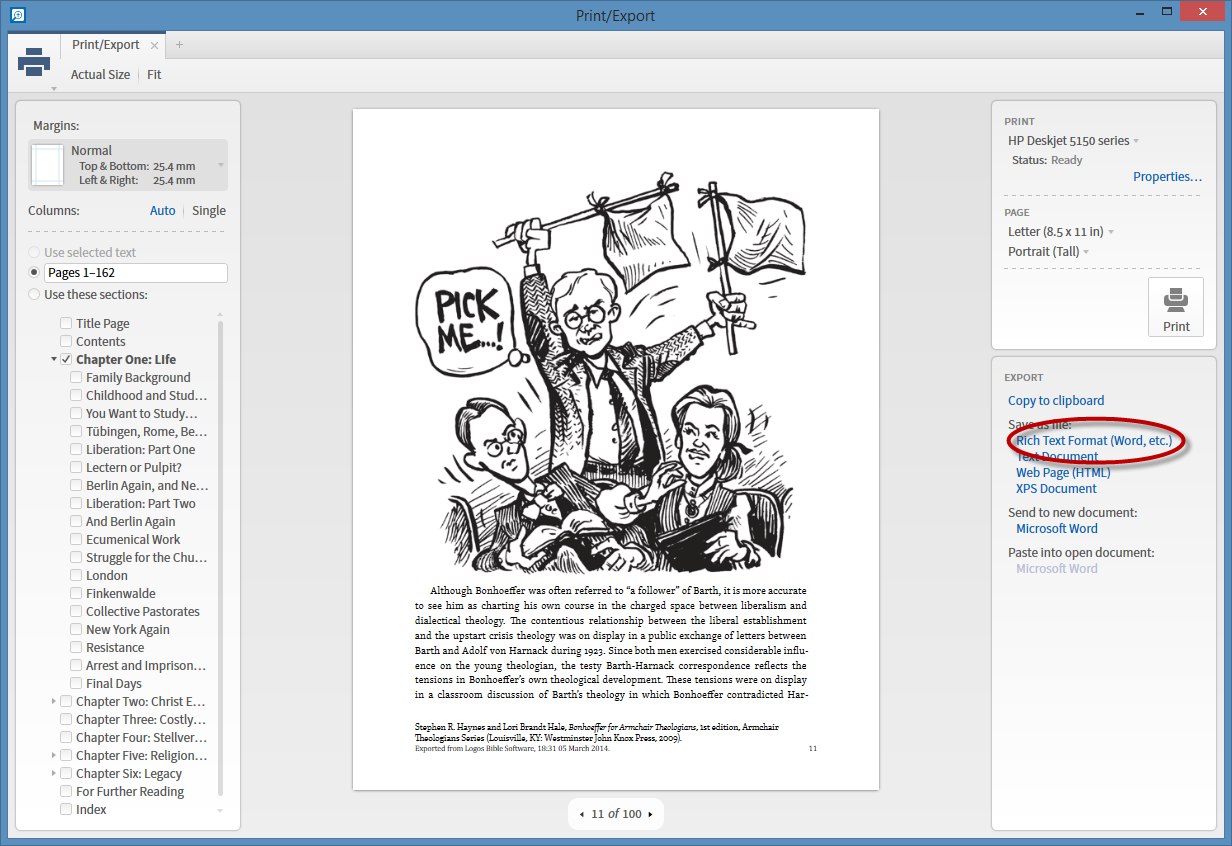Save as Web Page (HTML)
This screenshot has height=846, width=1232.
[x=1063, y=473]
